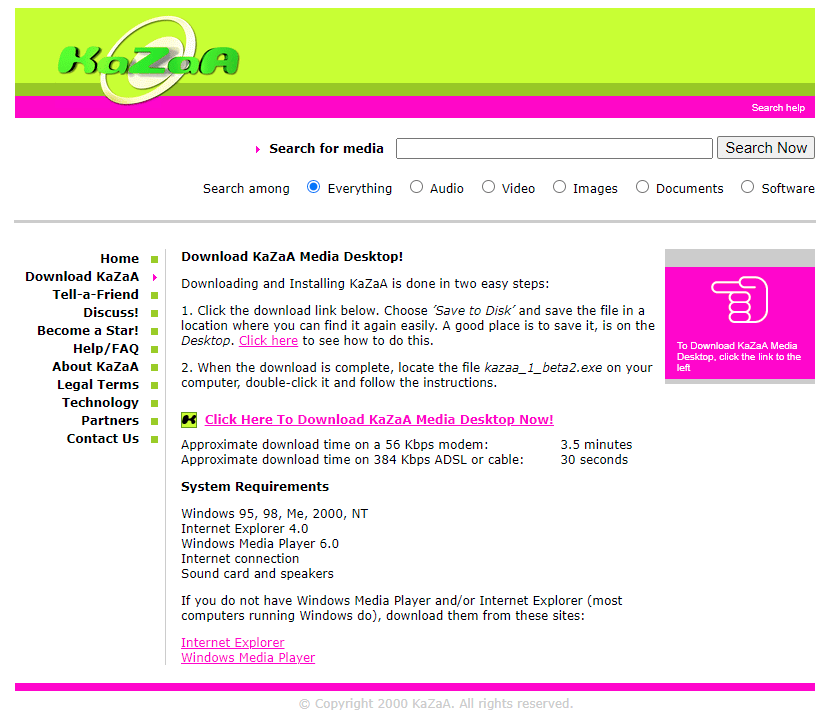Screen dimensions: 830x720
Task: Open the Help/FAQ page
Action: click(x=106, y=349)
